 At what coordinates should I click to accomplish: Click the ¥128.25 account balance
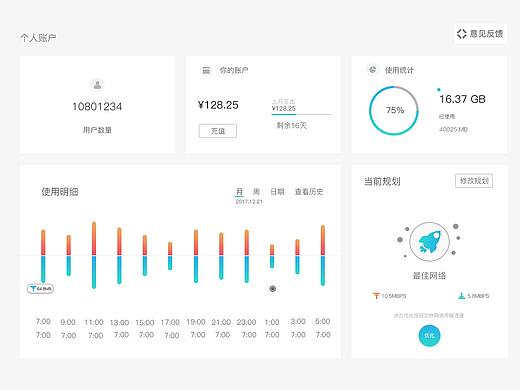[x=218, y=105]
